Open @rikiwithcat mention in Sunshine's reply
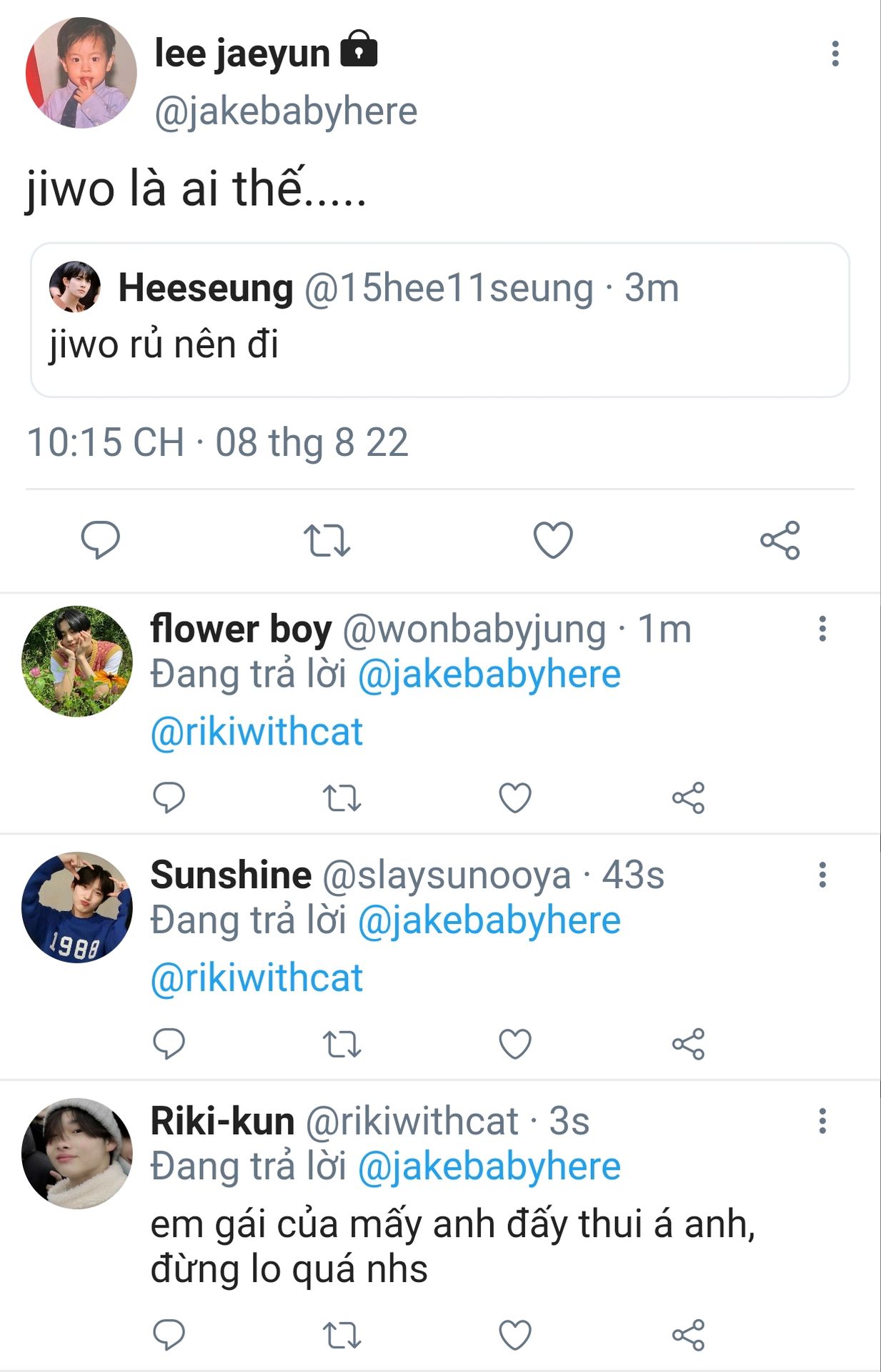 257,978
